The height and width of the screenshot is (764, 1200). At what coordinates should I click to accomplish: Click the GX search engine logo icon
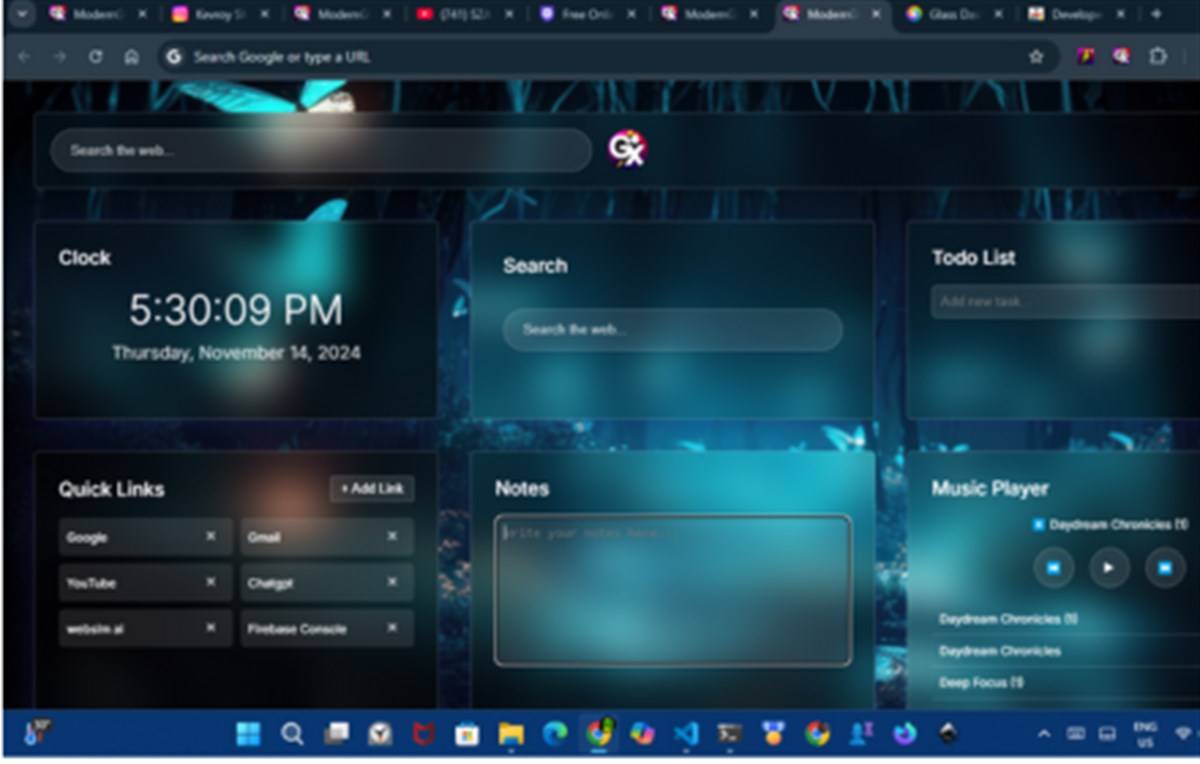(627, 149)
